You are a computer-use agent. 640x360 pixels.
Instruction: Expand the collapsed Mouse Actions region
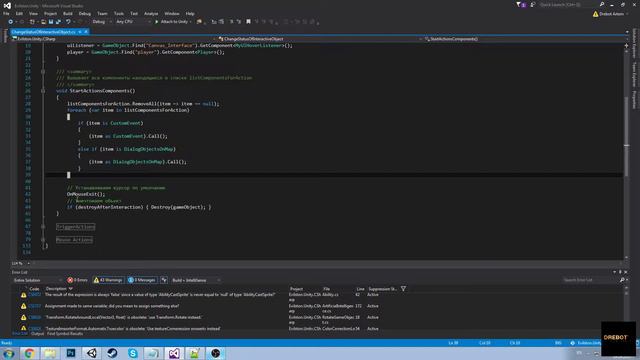coord(43,240)
